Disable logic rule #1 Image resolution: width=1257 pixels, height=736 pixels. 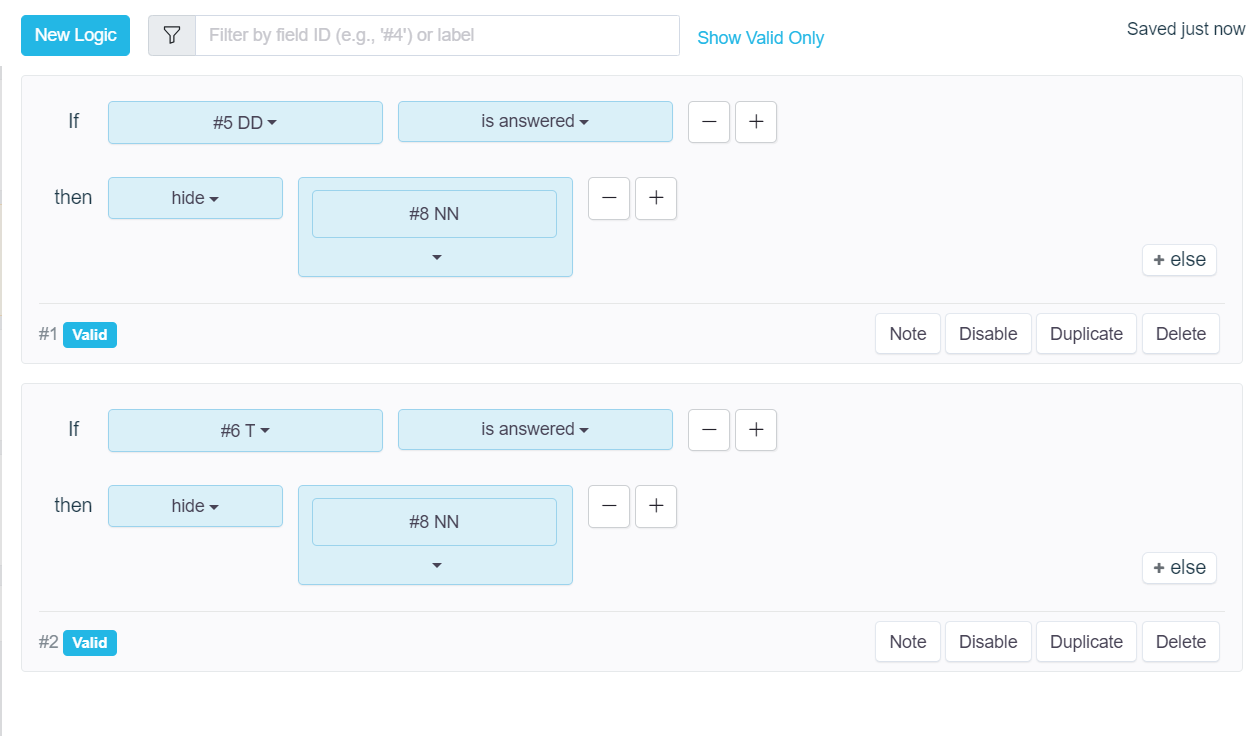point(987,334)
